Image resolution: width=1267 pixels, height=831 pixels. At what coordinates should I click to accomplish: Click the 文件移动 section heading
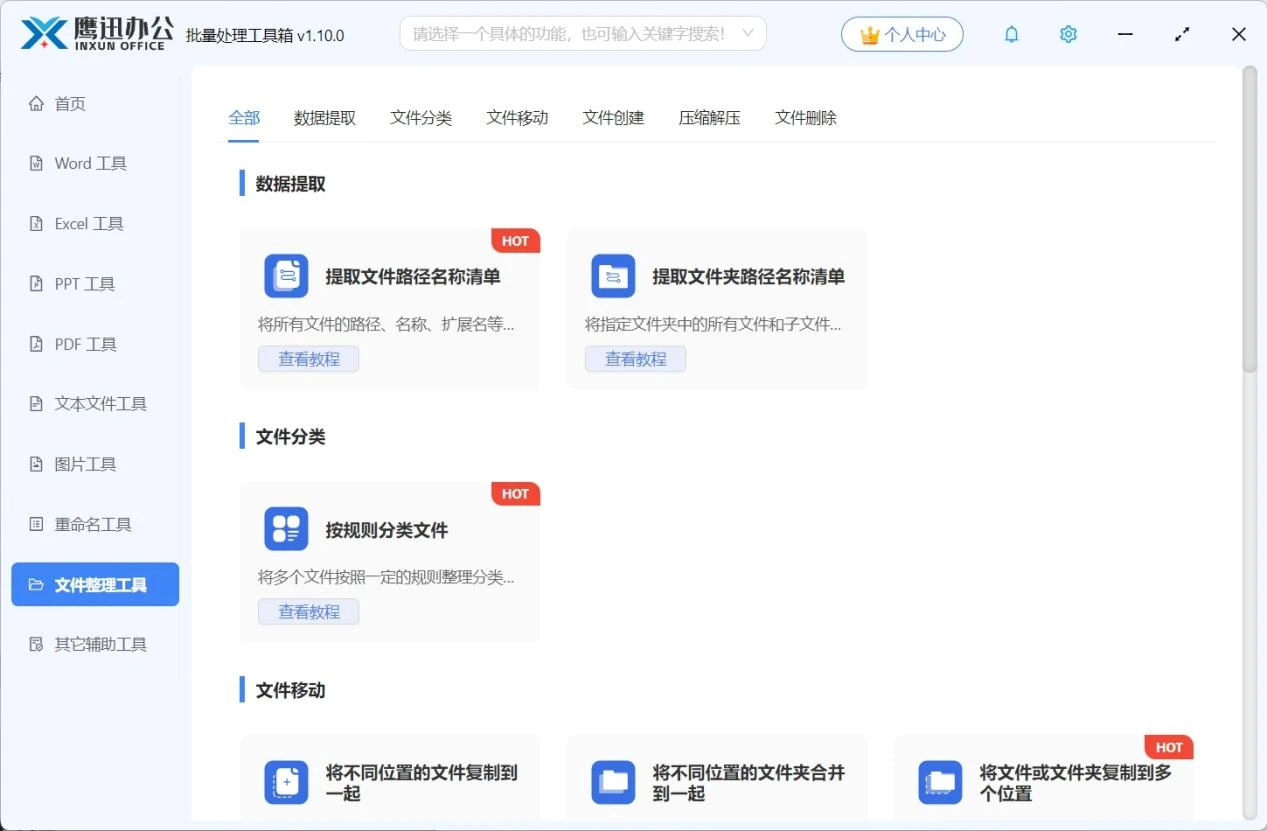point(291,690)
